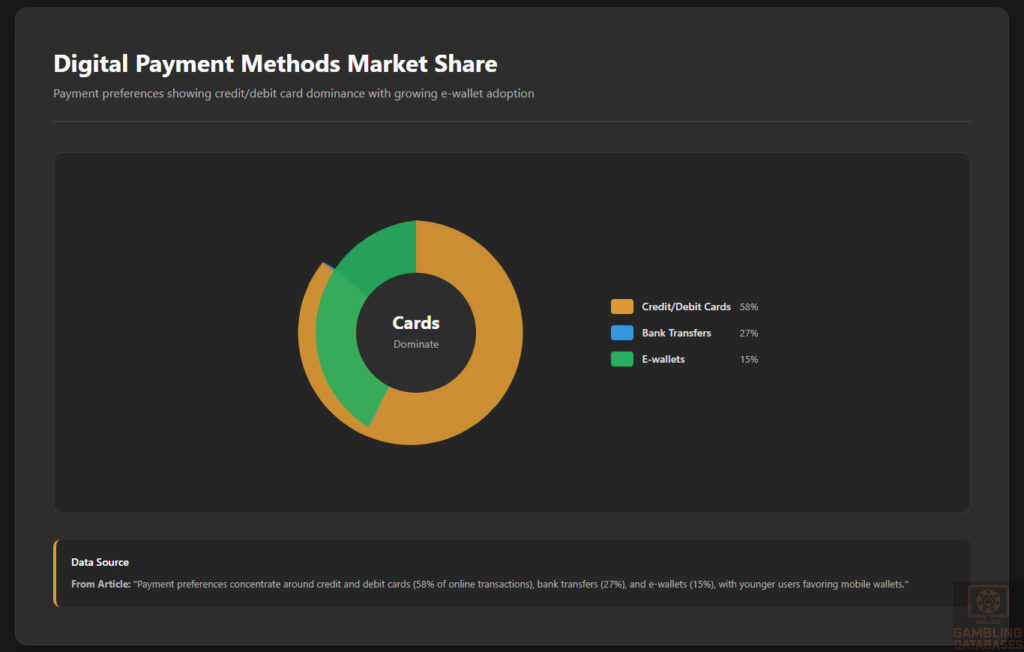1024x652 pixels.
Task: Click the blue Bank Transfers legend swatch
Action: (x=620, y=332)
